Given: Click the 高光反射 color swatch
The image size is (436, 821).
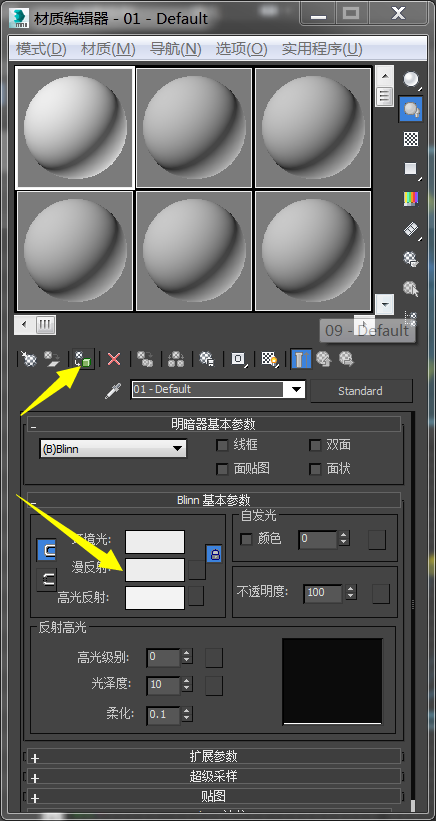Looking at the screenshot, I should coord(155,597).
